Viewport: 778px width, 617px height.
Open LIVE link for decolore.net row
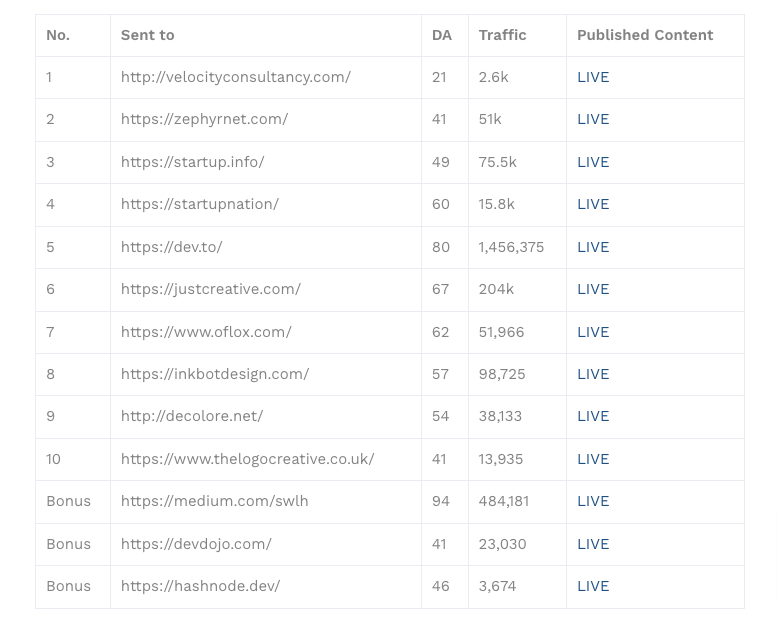593,416
